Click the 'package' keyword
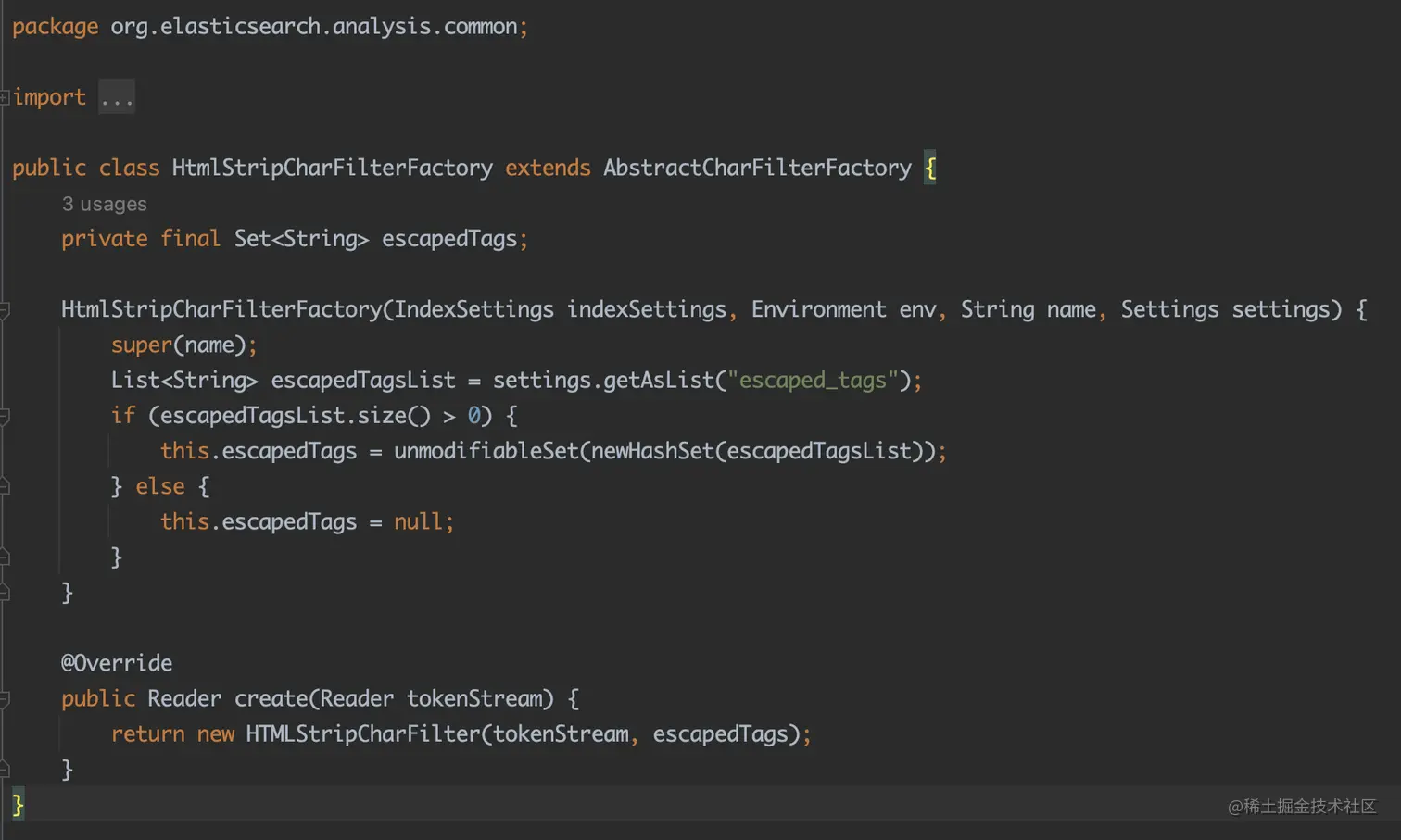1401x840 pixels. [55, 27]
